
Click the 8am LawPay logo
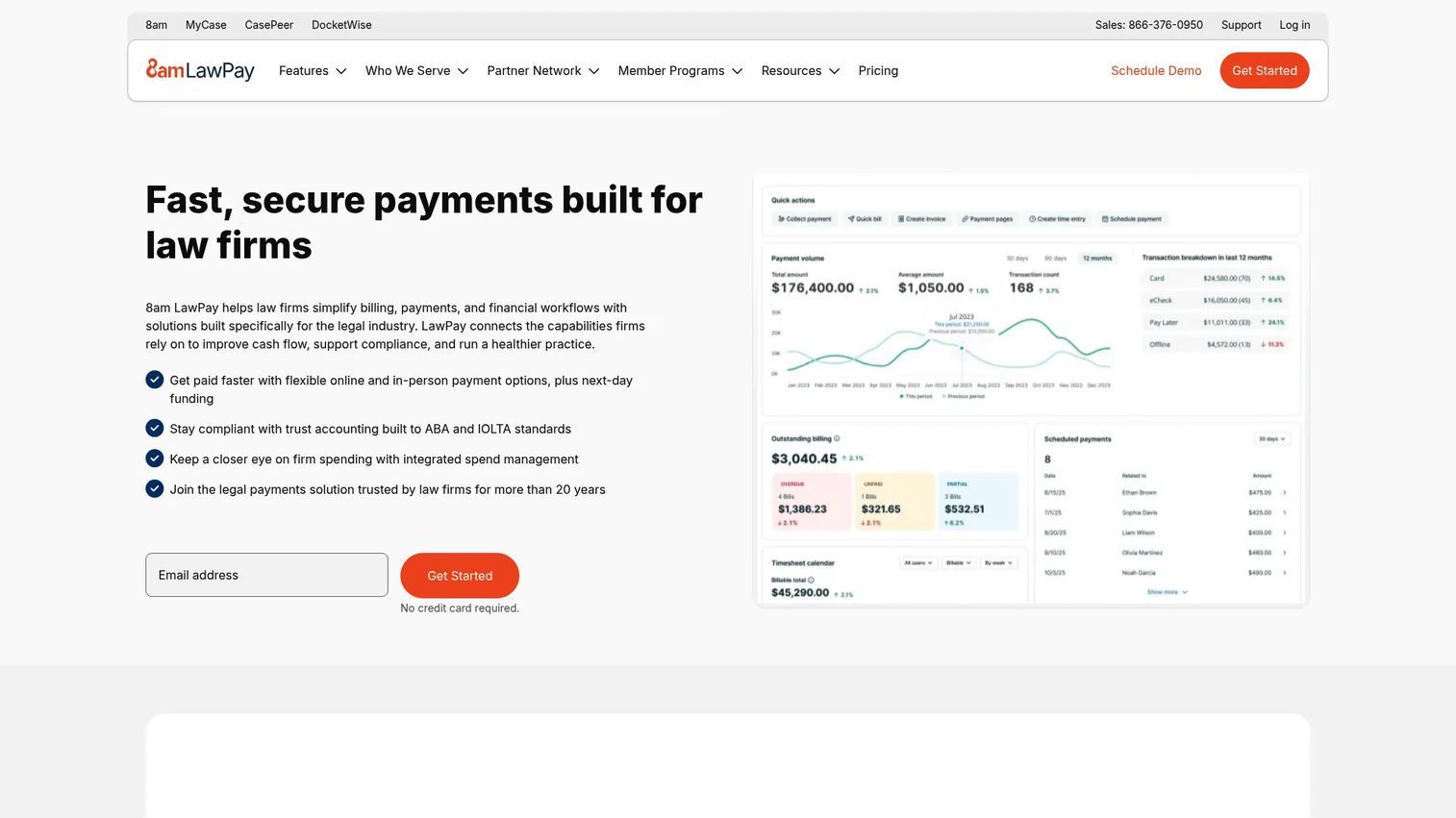[x=200, y=70]
